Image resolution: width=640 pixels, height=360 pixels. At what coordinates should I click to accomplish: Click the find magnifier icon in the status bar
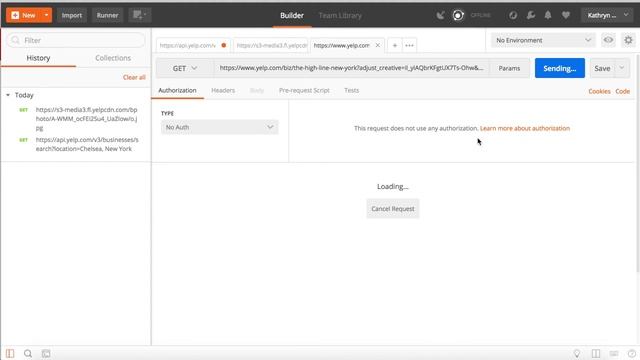tap(28, 353)
